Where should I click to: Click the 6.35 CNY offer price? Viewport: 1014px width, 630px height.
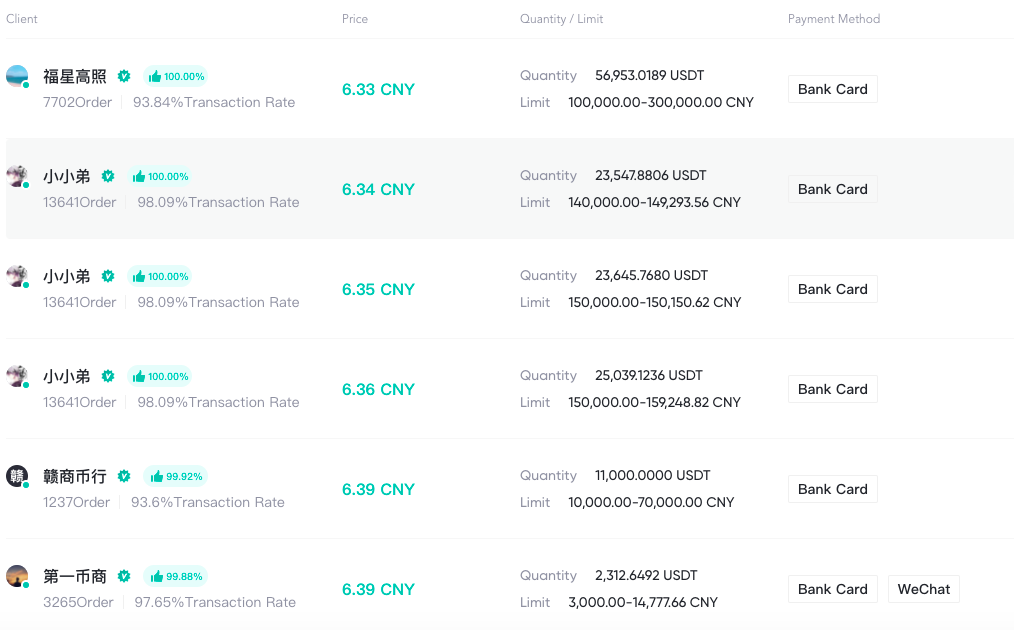coord(378,289)
